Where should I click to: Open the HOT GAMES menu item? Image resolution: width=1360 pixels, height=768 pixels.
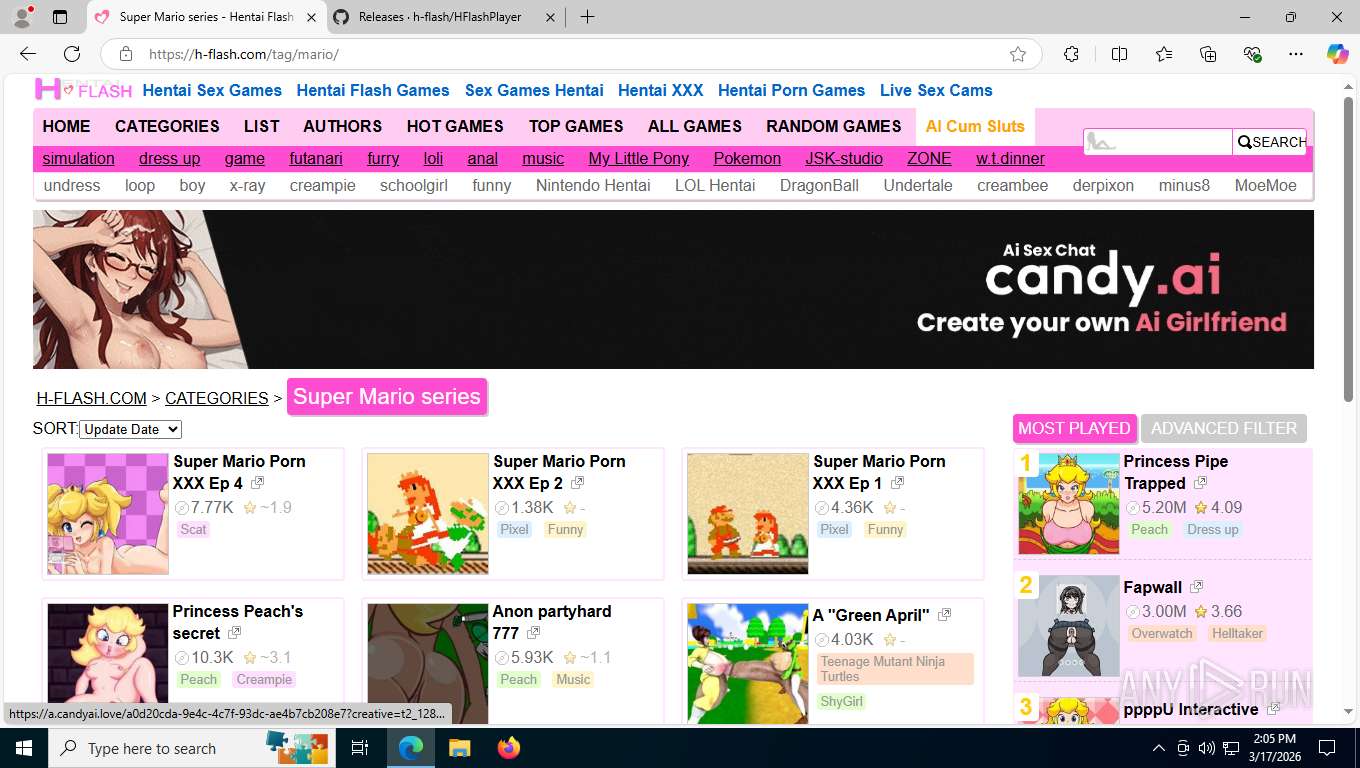(455, 126)
